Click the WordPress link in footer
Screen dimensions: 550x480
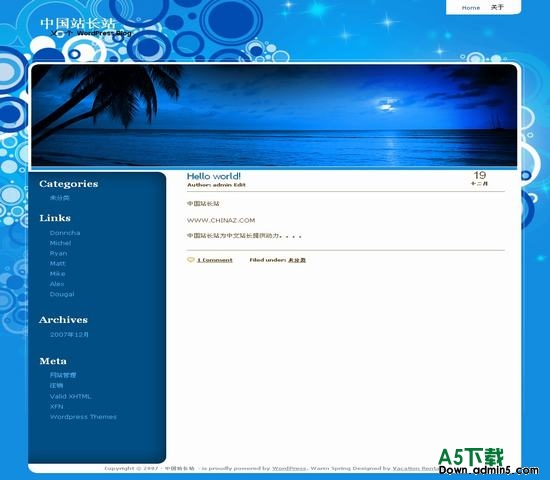tap(289, 468)
